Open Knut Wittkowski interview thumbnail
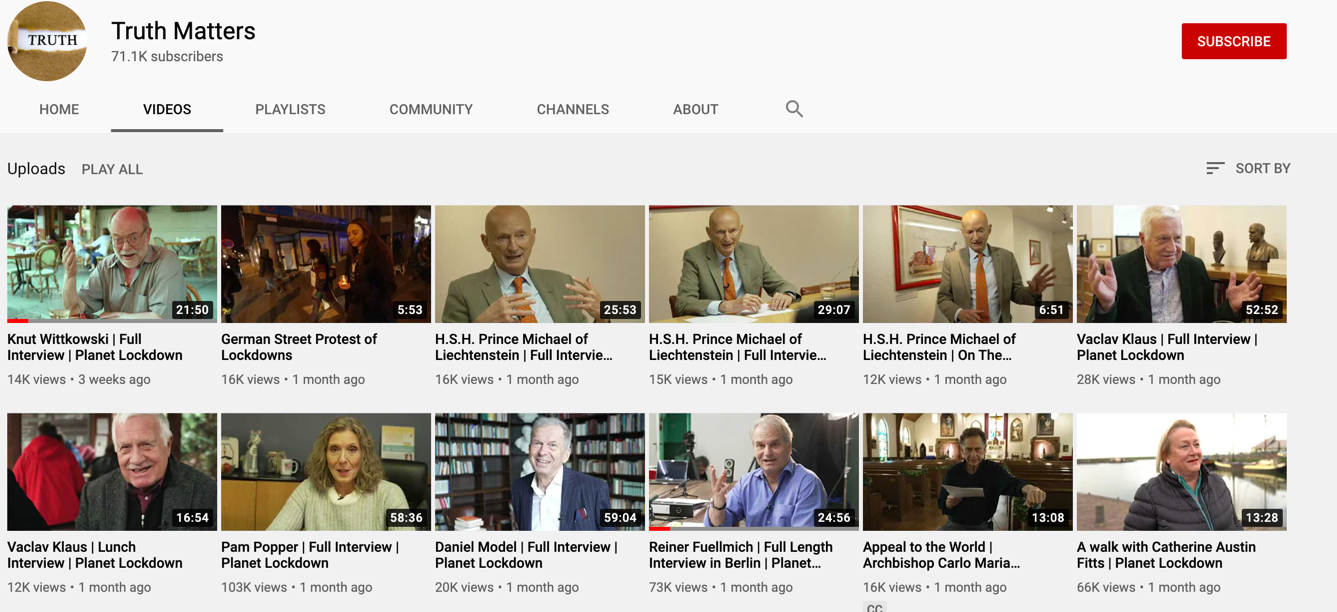The width and height of the screenshot is (1337, 612). (x=112, y=264)
